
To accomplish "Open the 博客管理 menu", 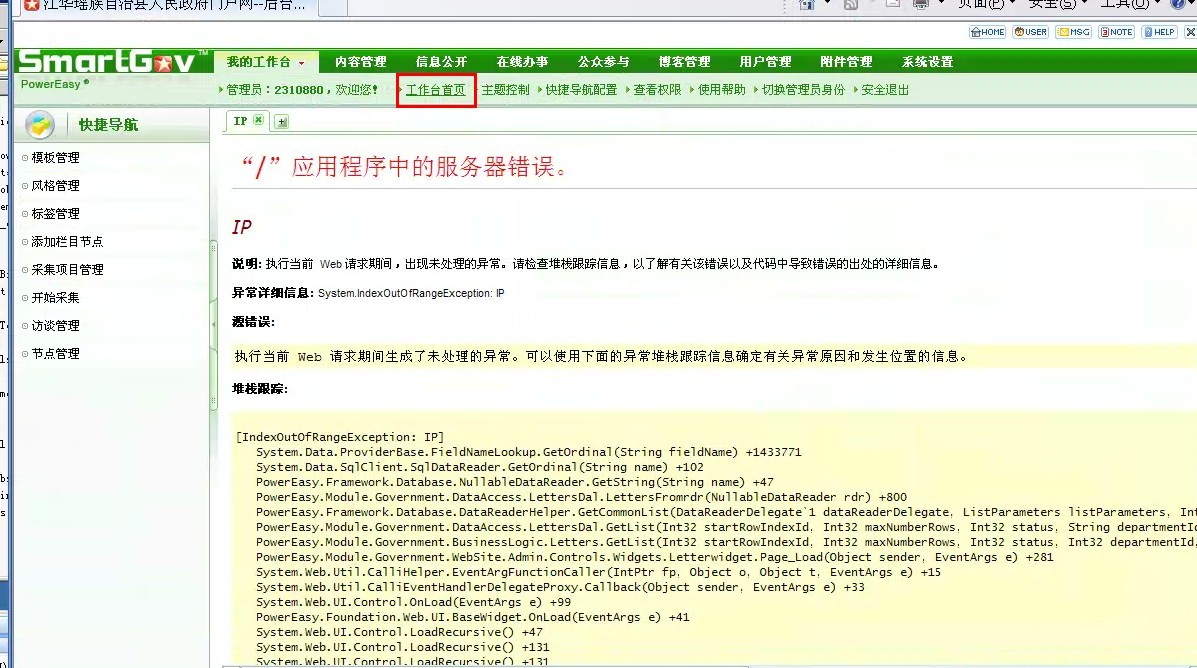I will [x=684, y=62].
